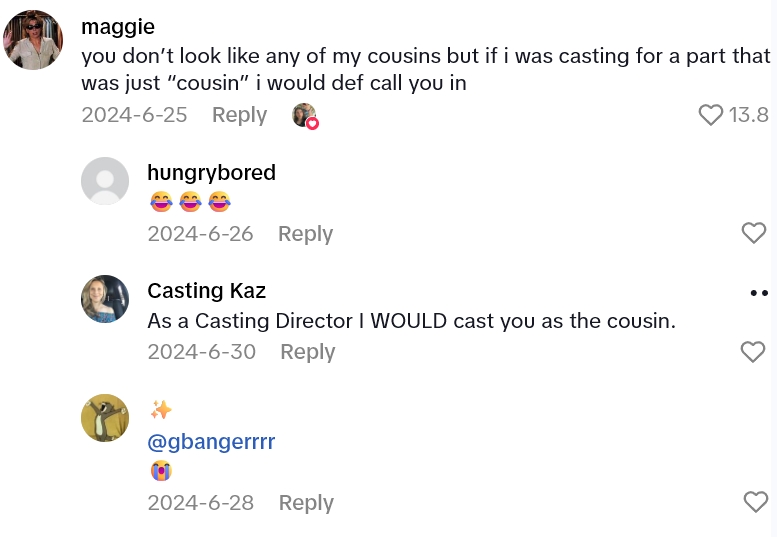Screen dimensions: 777x537
Task: Open the @gbangerrrr mention link
Action: tap(211, 442)
